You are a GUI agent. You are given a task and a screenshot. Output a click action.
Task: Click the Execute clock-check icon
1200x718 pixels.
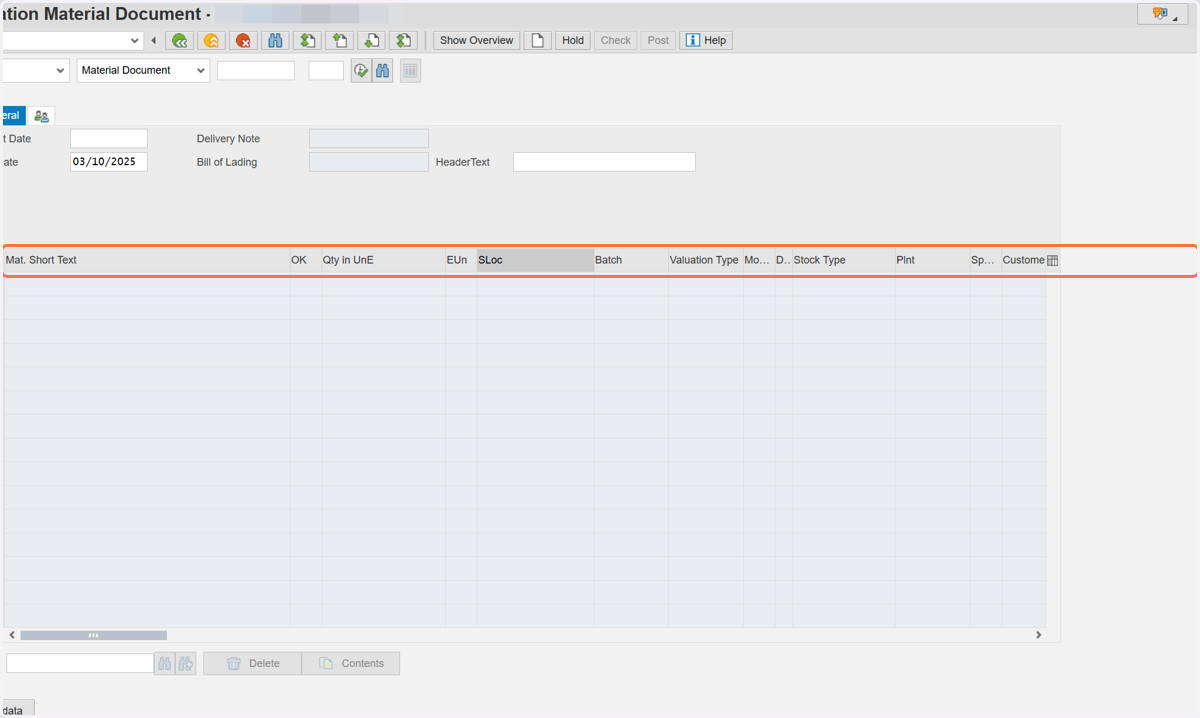coord(361,71)
